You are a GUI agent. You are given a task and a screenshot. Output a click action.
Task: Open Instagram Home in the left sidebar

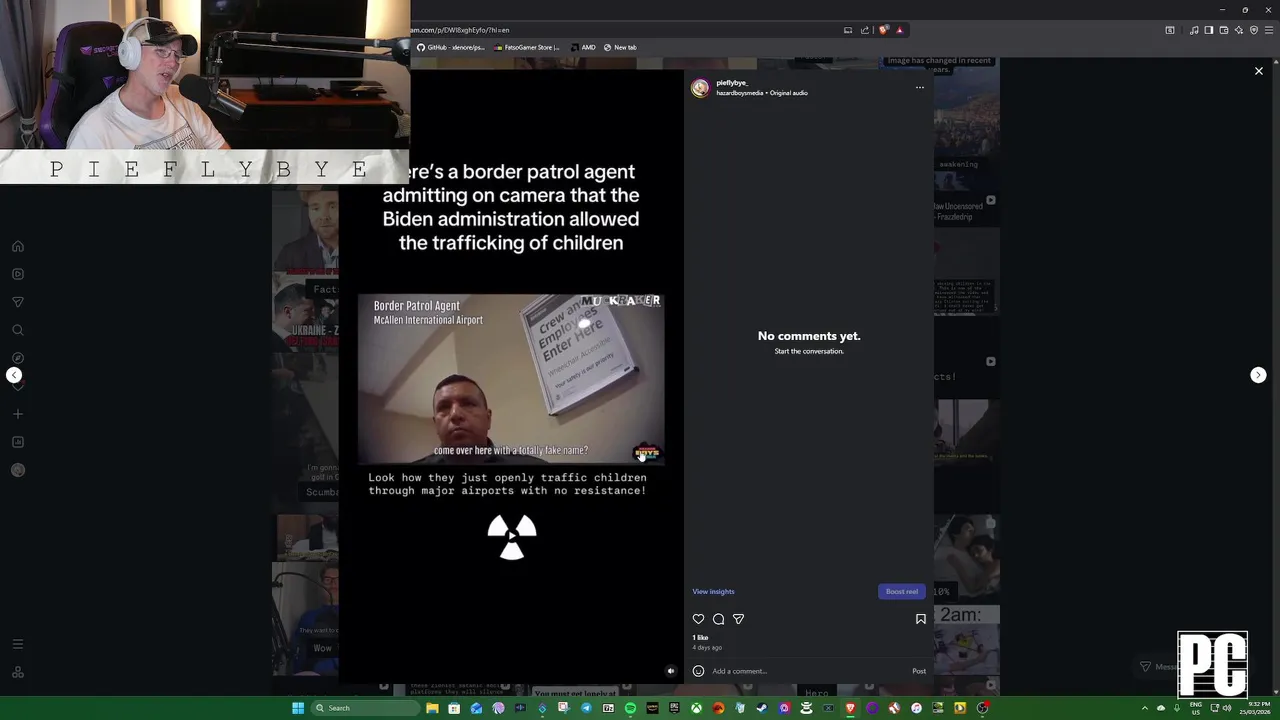tap(18, 246)
